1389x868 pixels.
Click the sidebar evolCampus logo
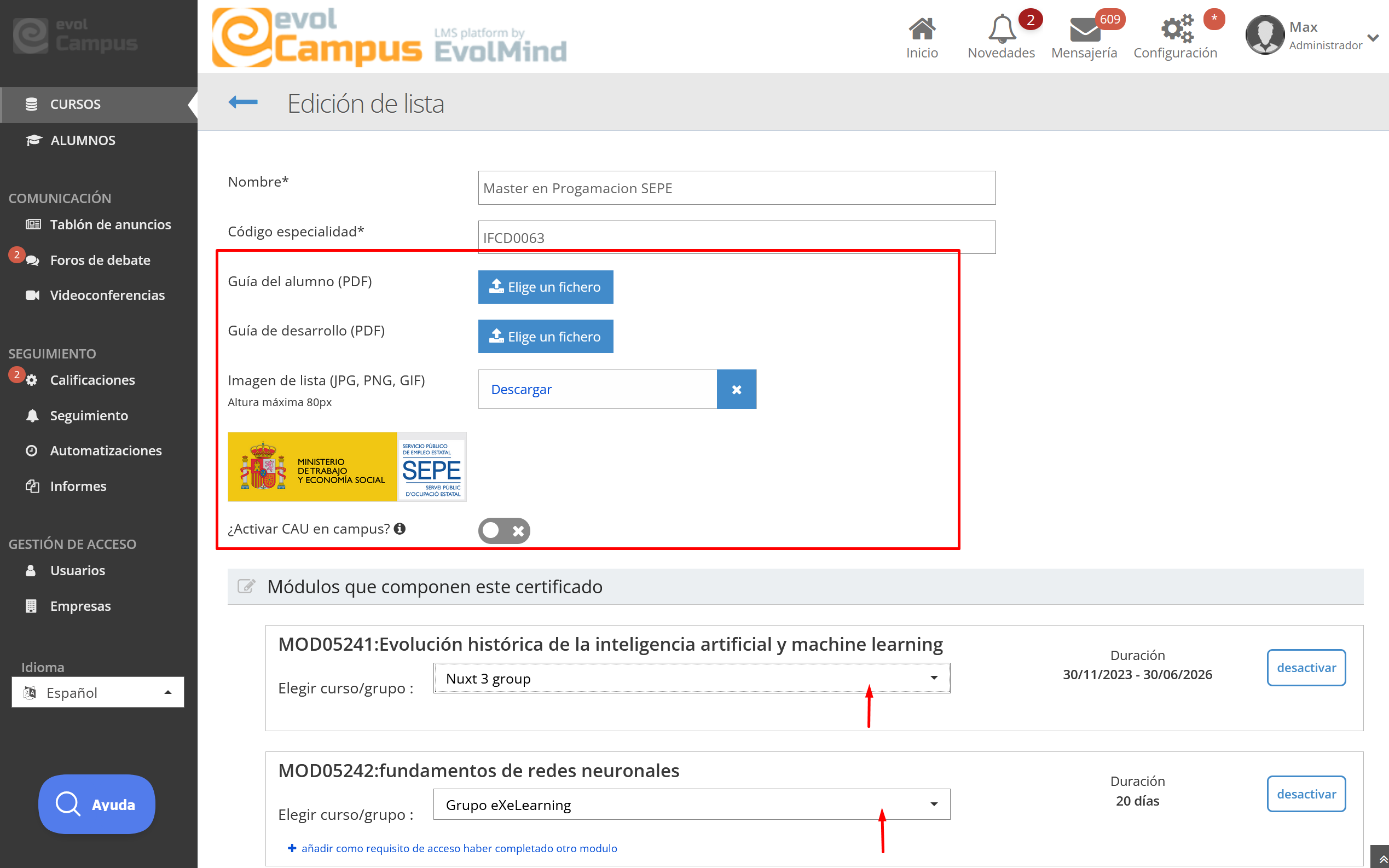tap(75, 36)
